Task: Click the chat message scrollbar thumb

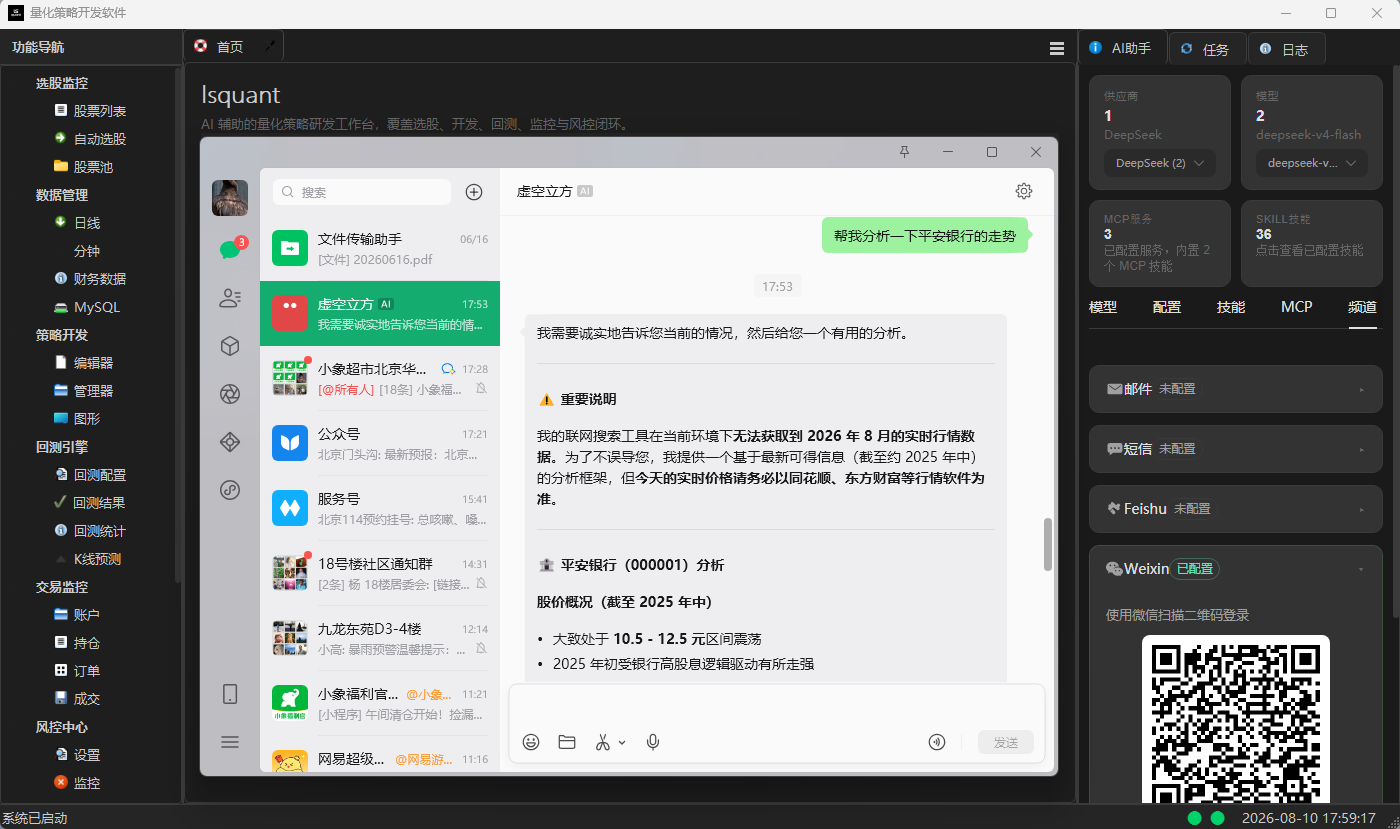Action: tap(1048, 544)
